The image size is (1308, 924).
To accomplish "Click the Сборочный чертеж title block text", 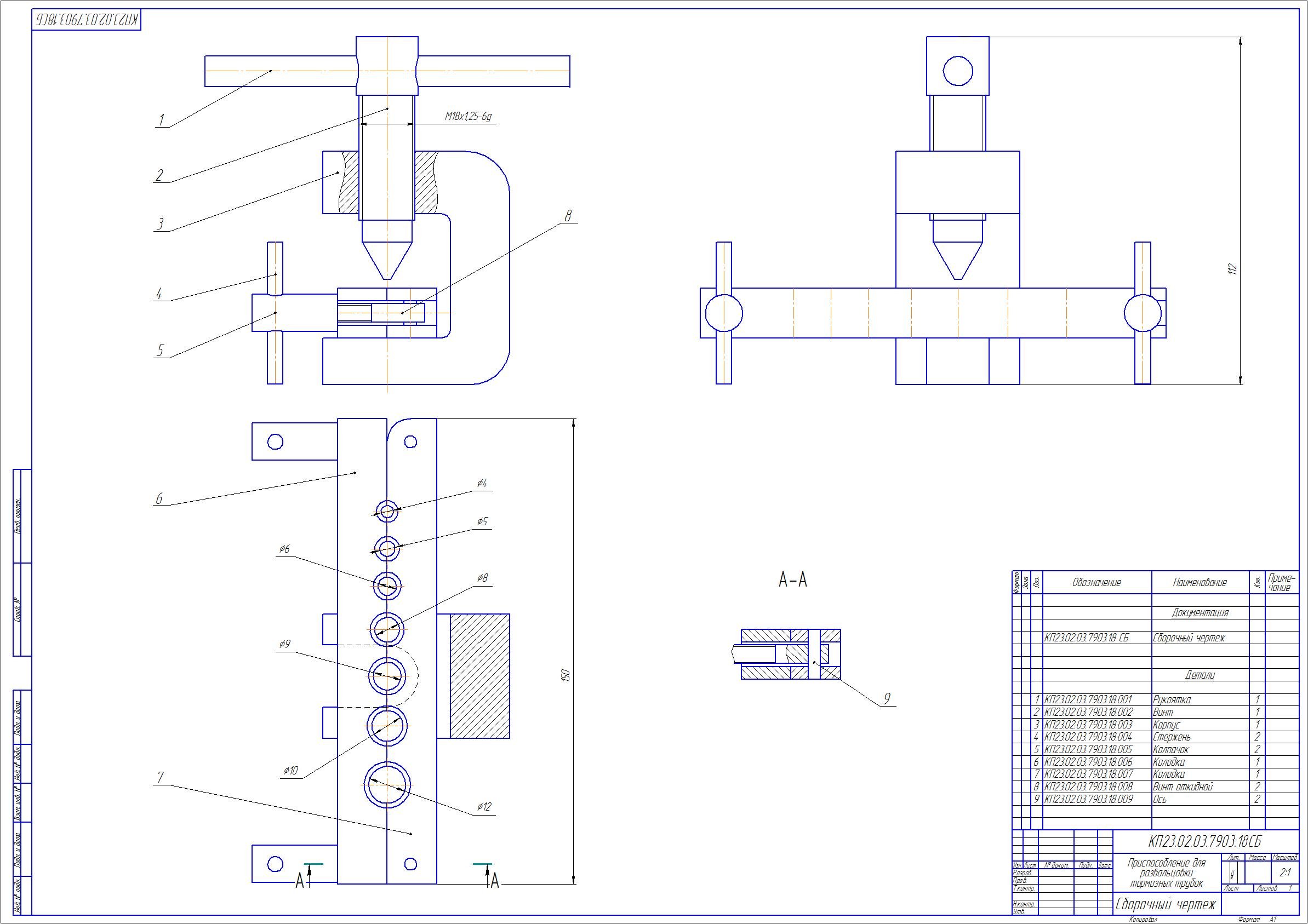I will [1166, 904].
